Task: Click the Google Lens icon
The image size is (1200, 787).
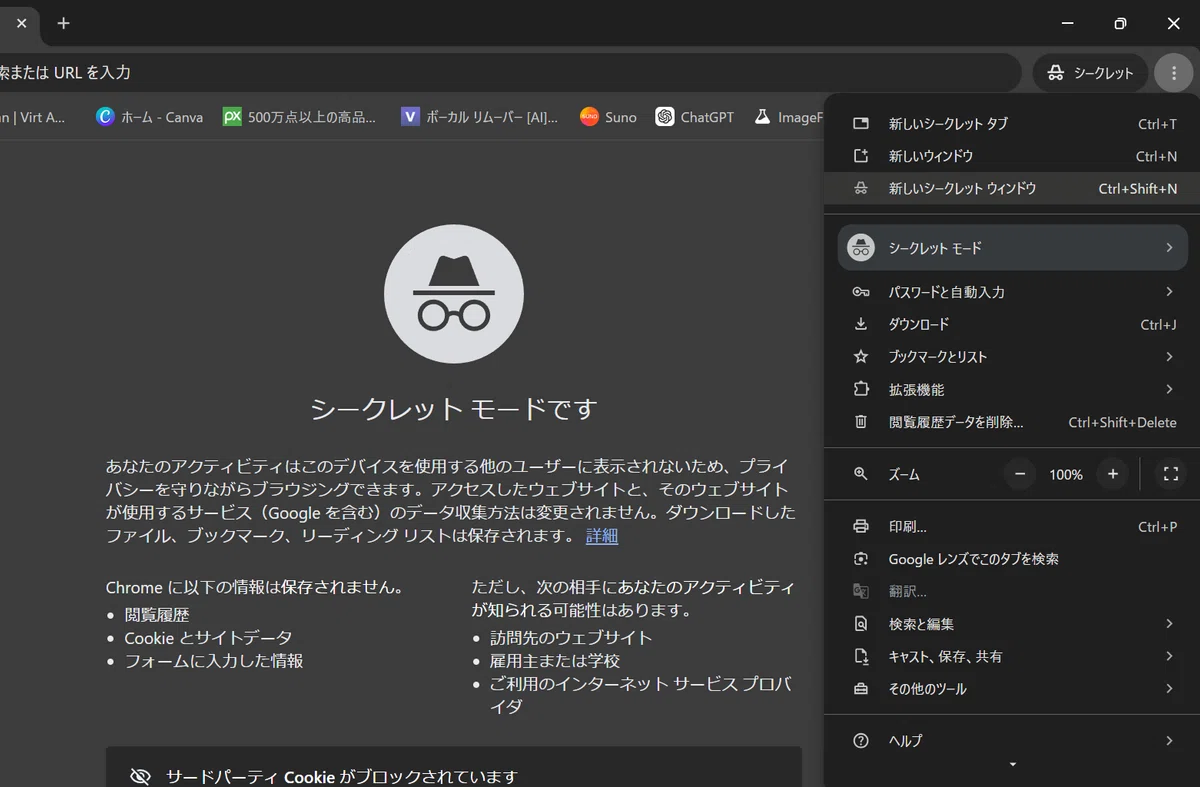Action: (x=861, y=559)
